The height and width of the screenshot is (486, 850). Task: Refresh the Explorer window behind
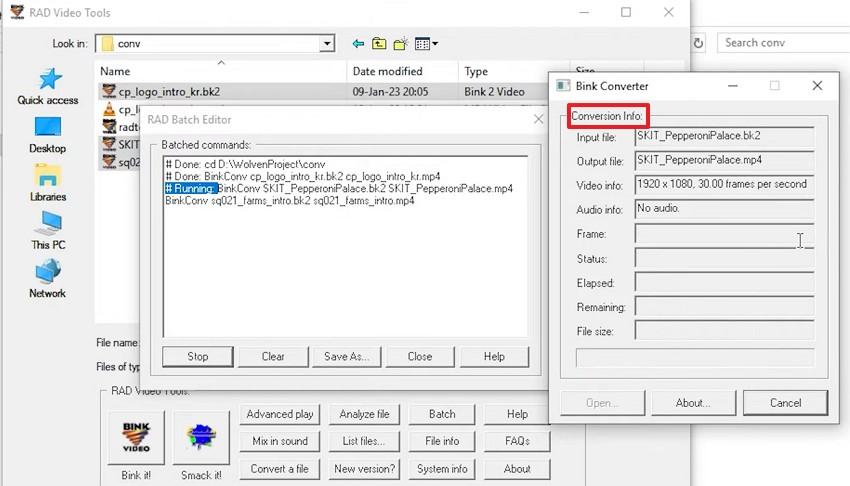pos(698,43)
